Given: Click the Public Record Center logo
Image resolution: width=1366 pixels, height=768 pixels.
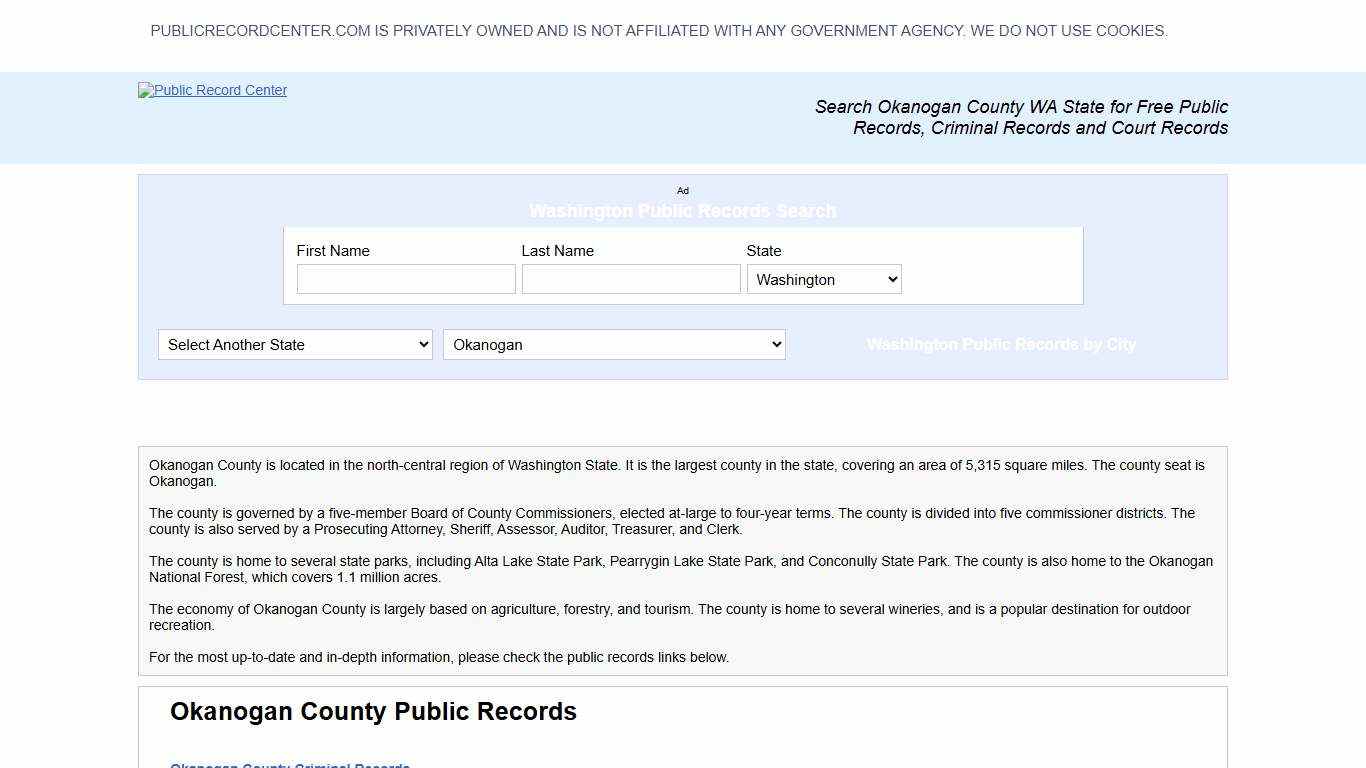Looking at the screenshot, I should [212, 90].
